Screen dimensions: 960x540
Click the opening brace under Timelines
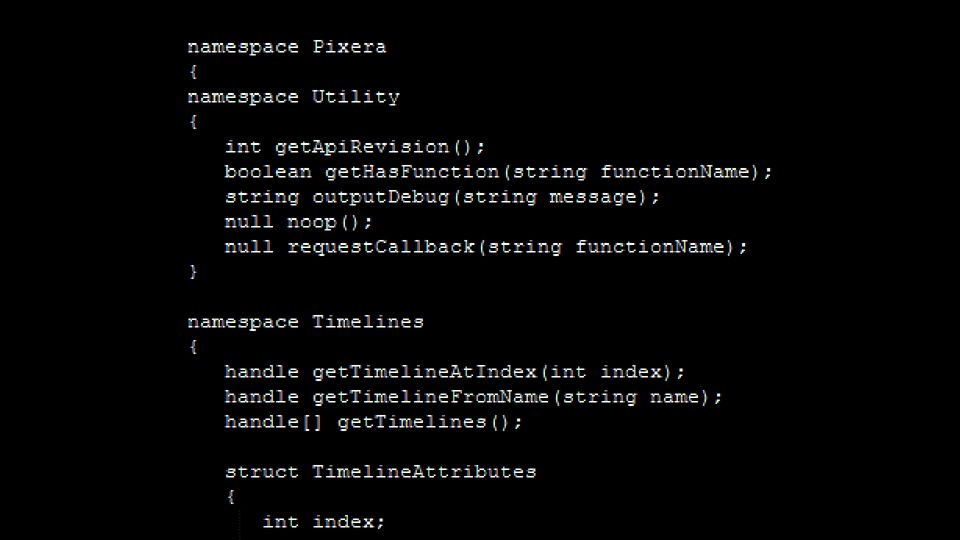point(193,347)
